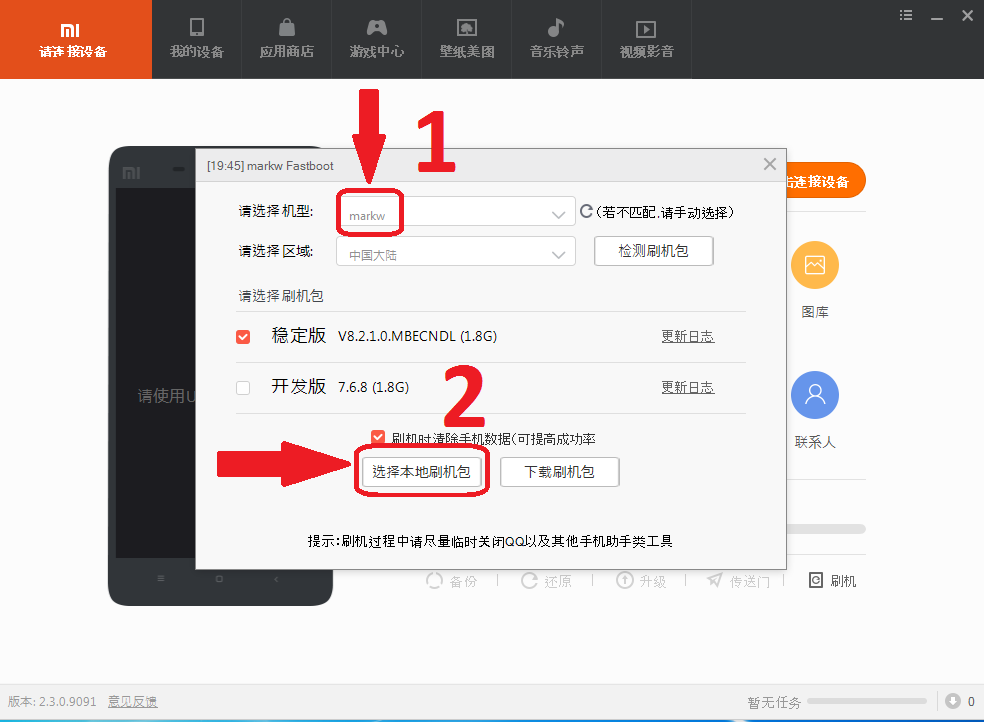Open the menu list icon in title bar
This screenshot has width=984, height=722.
click(x=906, y=15)
